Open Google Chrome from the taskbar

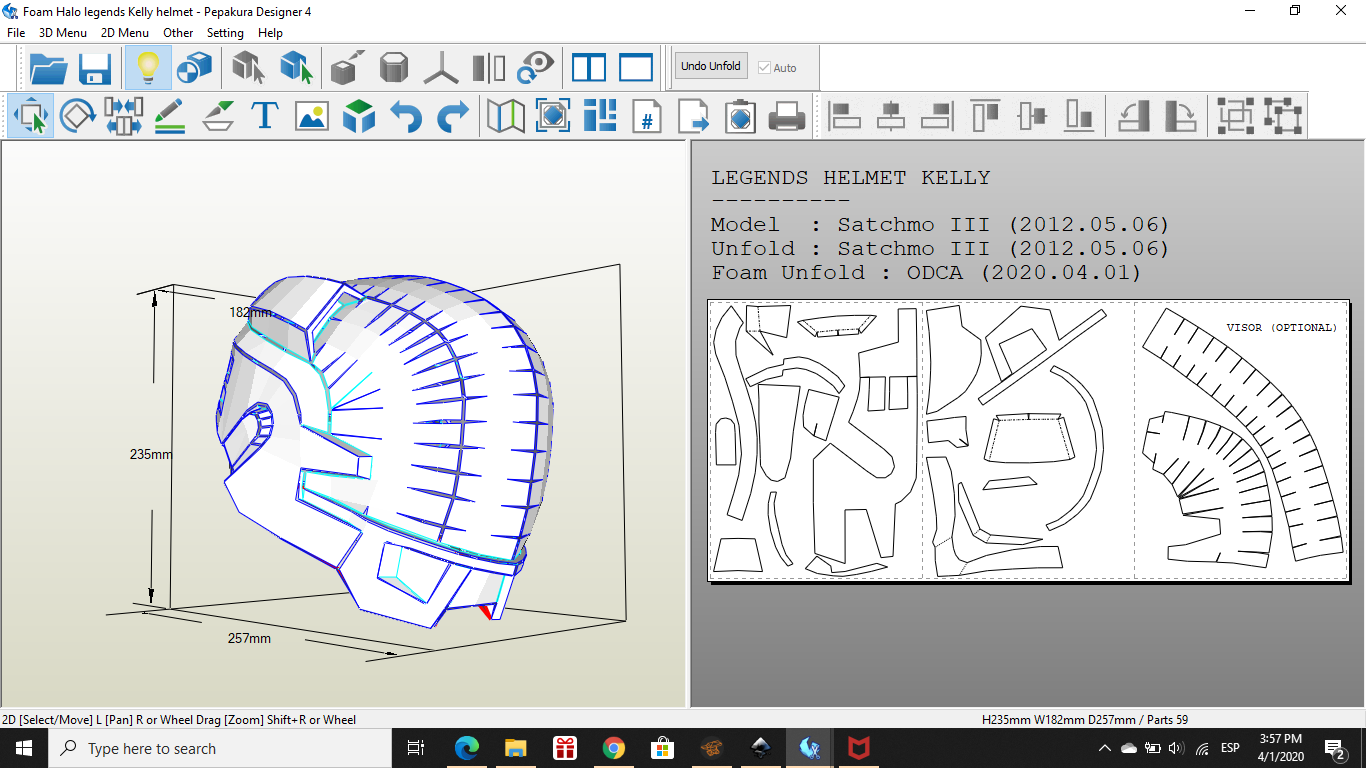click(x=614, y=748)
